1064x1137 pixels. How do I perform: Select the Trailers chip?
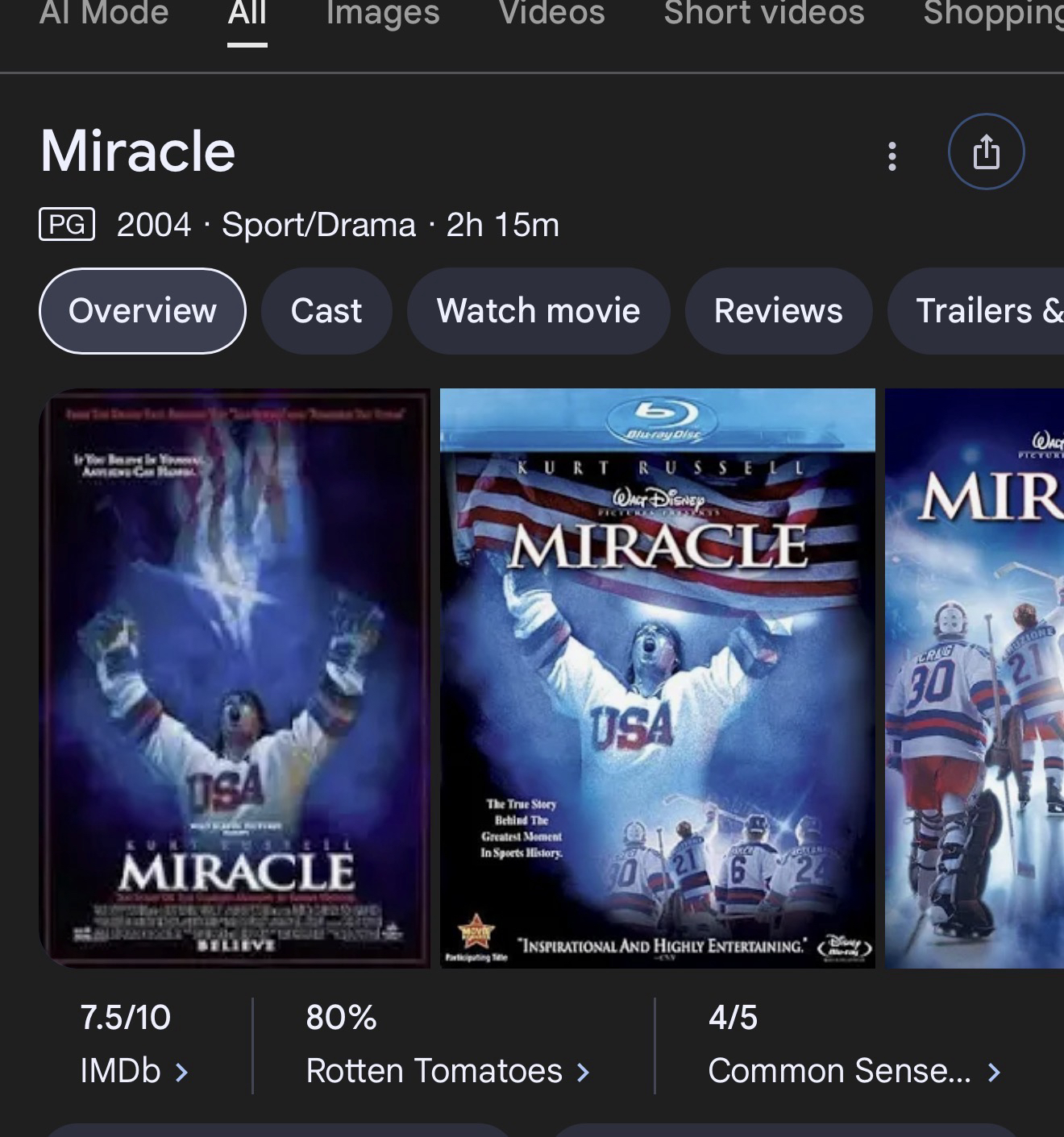976,311
